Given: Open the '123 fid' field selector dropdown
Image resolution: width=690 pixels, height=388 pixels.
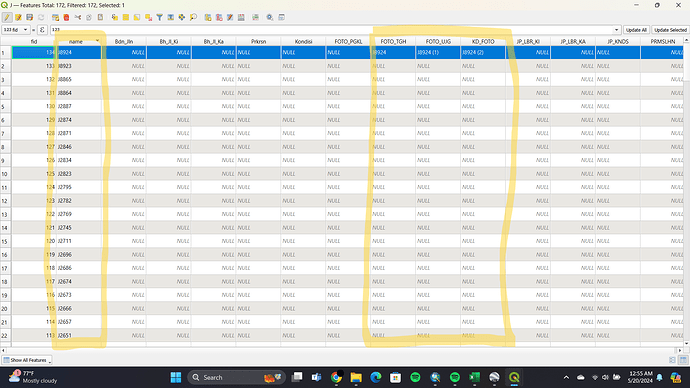Looking at the screenshot, I should 15,30.
